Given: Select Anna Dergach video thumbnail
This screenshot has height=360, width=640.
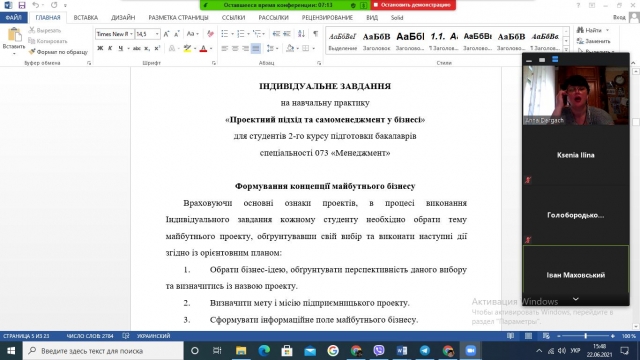Looking at the screenshot, I should coord(576,95).
